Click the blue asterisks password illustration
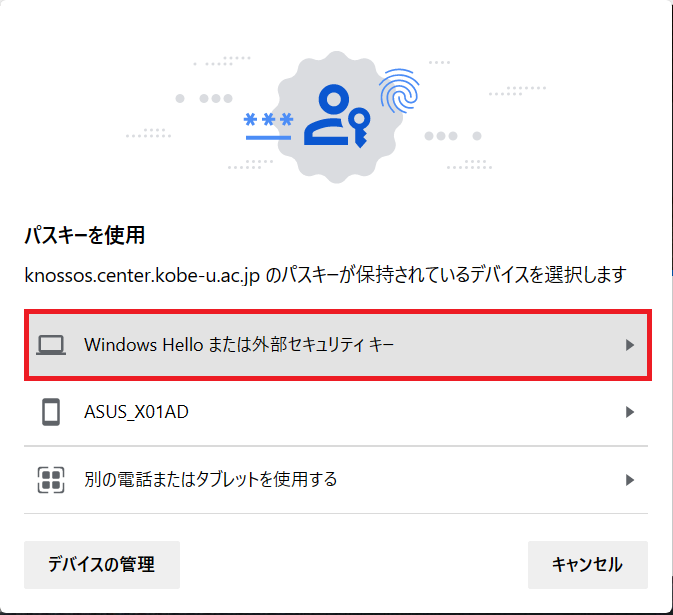Image resolution: width=673 pixels, height=615 pixels. (268, 126)
